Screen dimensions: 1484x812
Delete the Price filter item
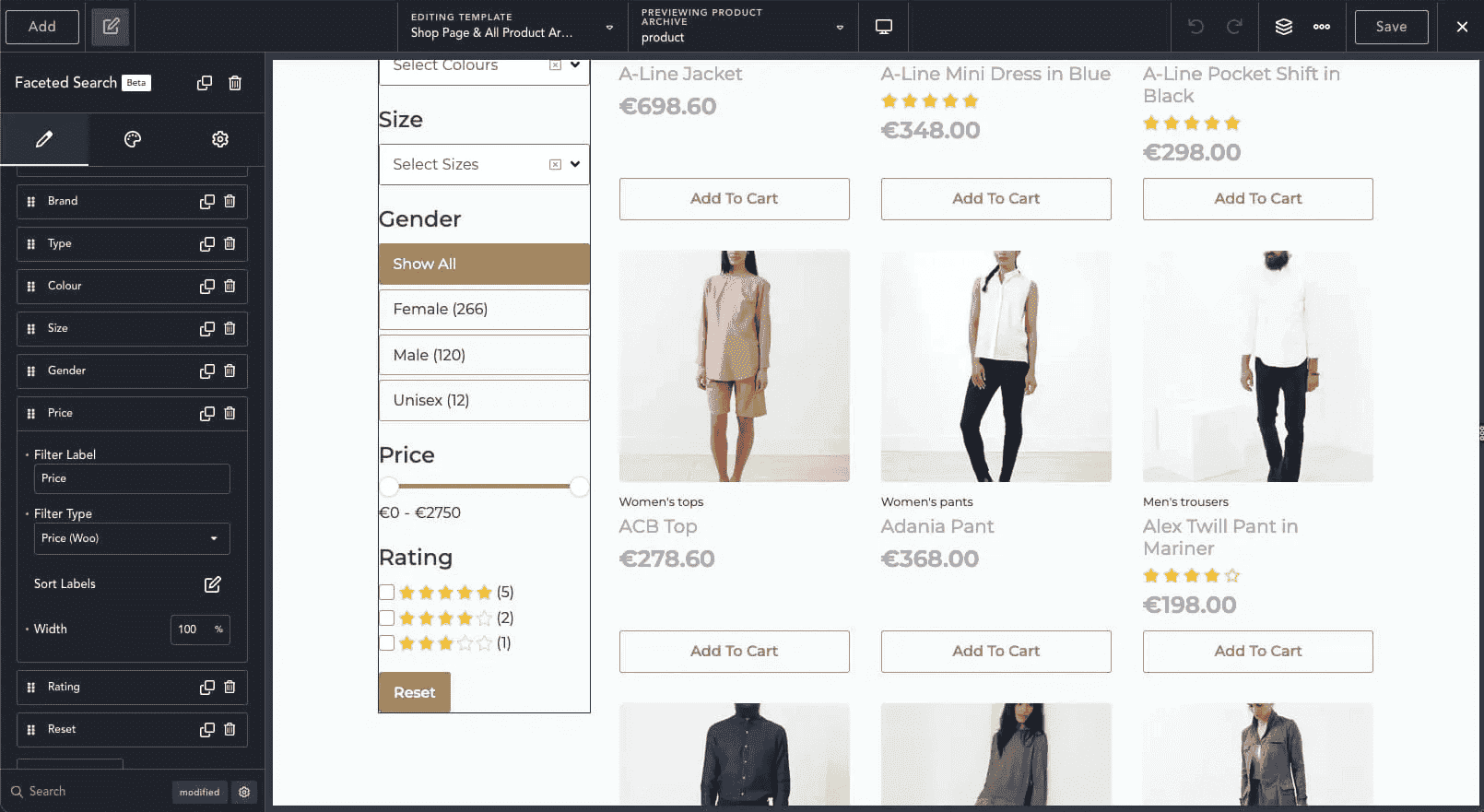230,413
